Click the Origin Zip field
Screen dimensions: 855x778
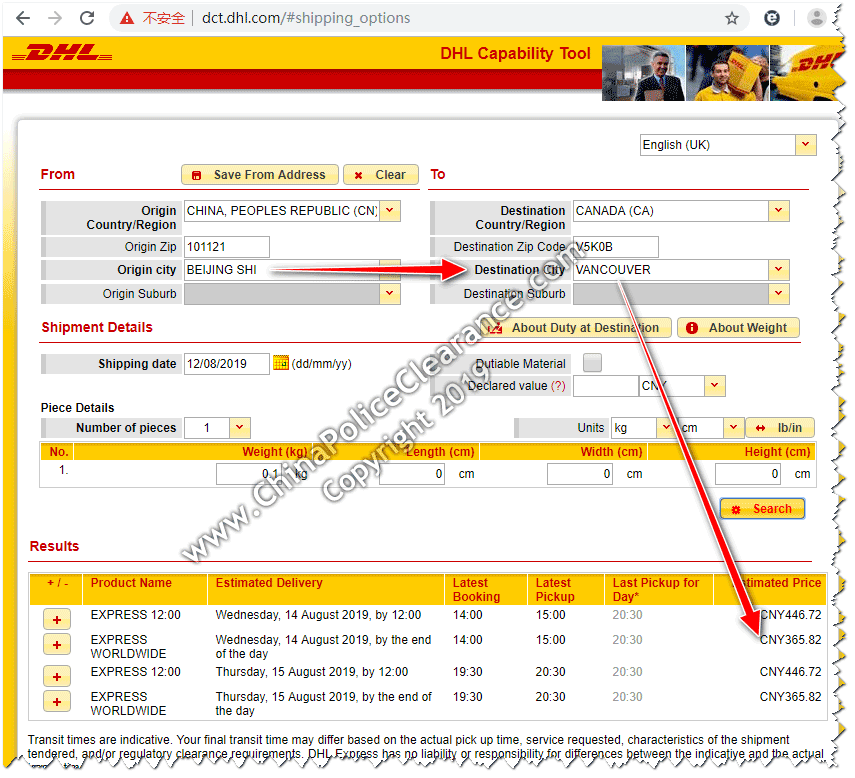coord(228,248)
